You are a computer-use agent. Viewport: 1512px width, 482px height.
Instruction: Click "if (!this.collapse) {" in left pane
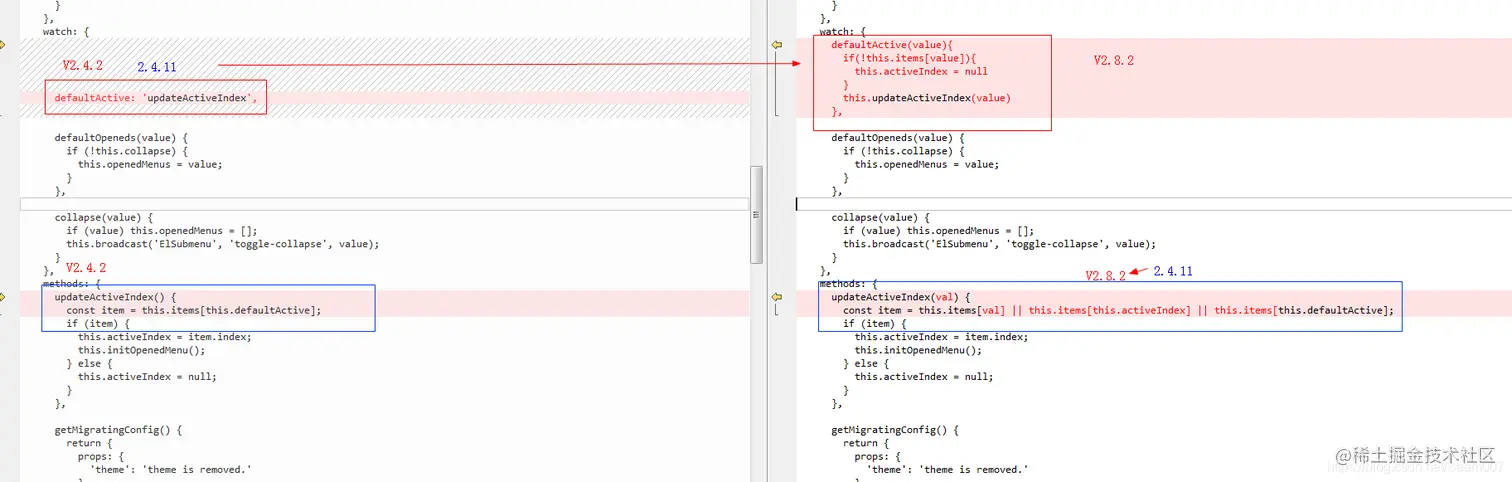coord(126,150)
